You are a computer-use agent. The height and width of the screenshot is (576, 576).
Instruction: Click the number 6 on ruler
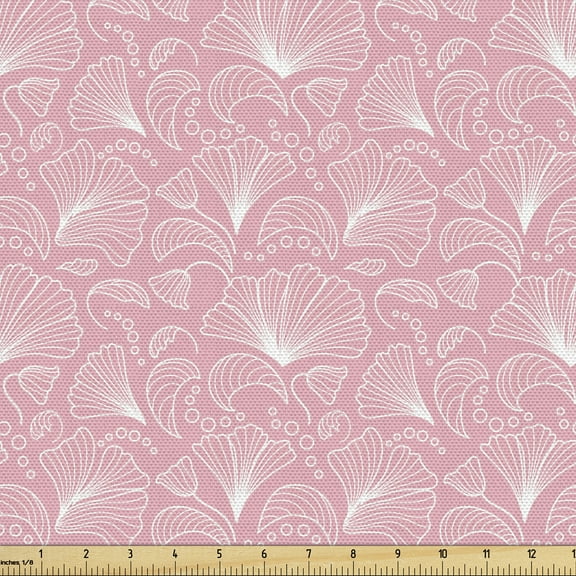(264, 554)
